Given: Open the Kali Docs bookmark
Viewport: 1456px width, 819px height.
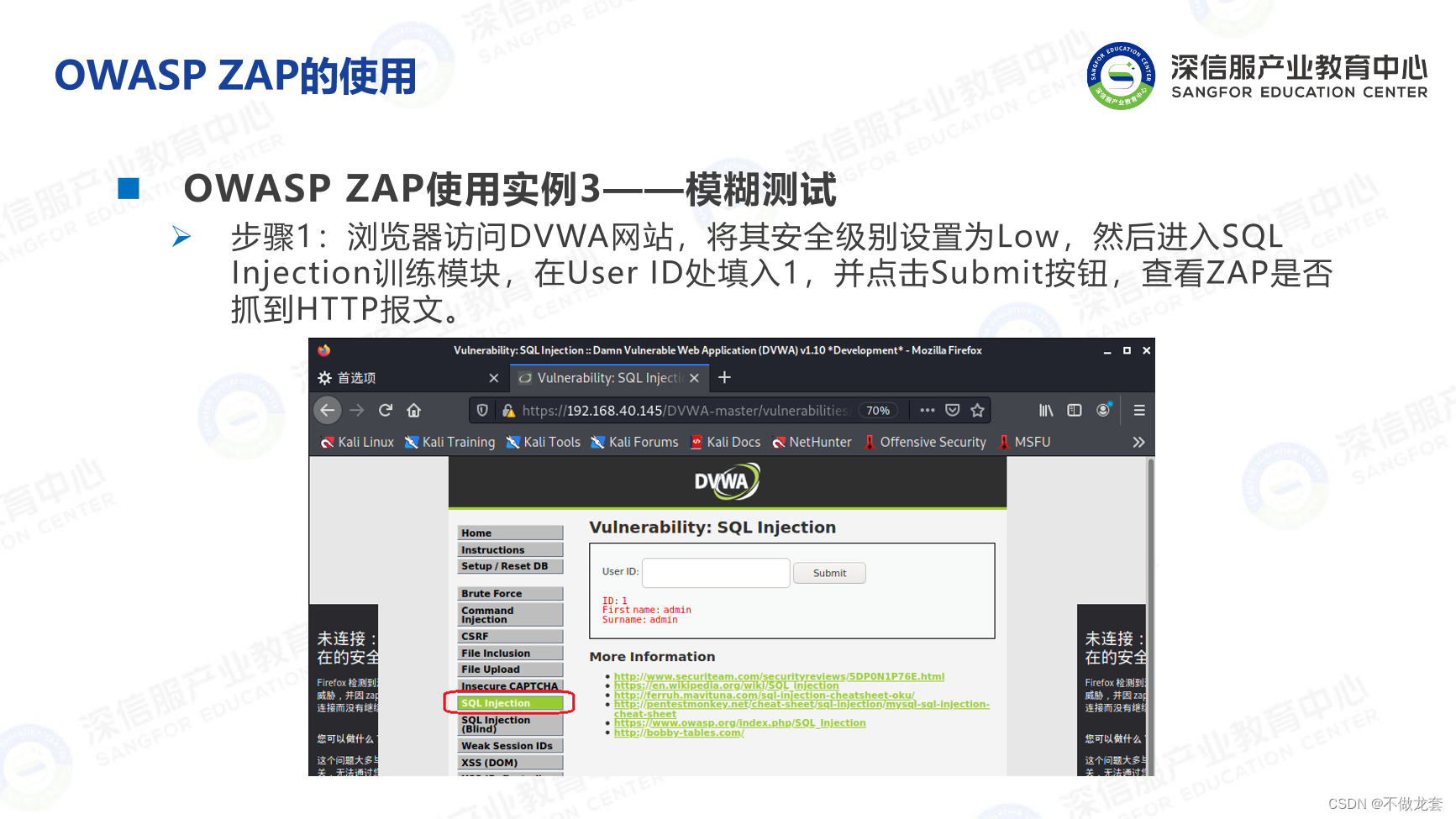Looking at the screenshot, I should [x=725, y=442].
